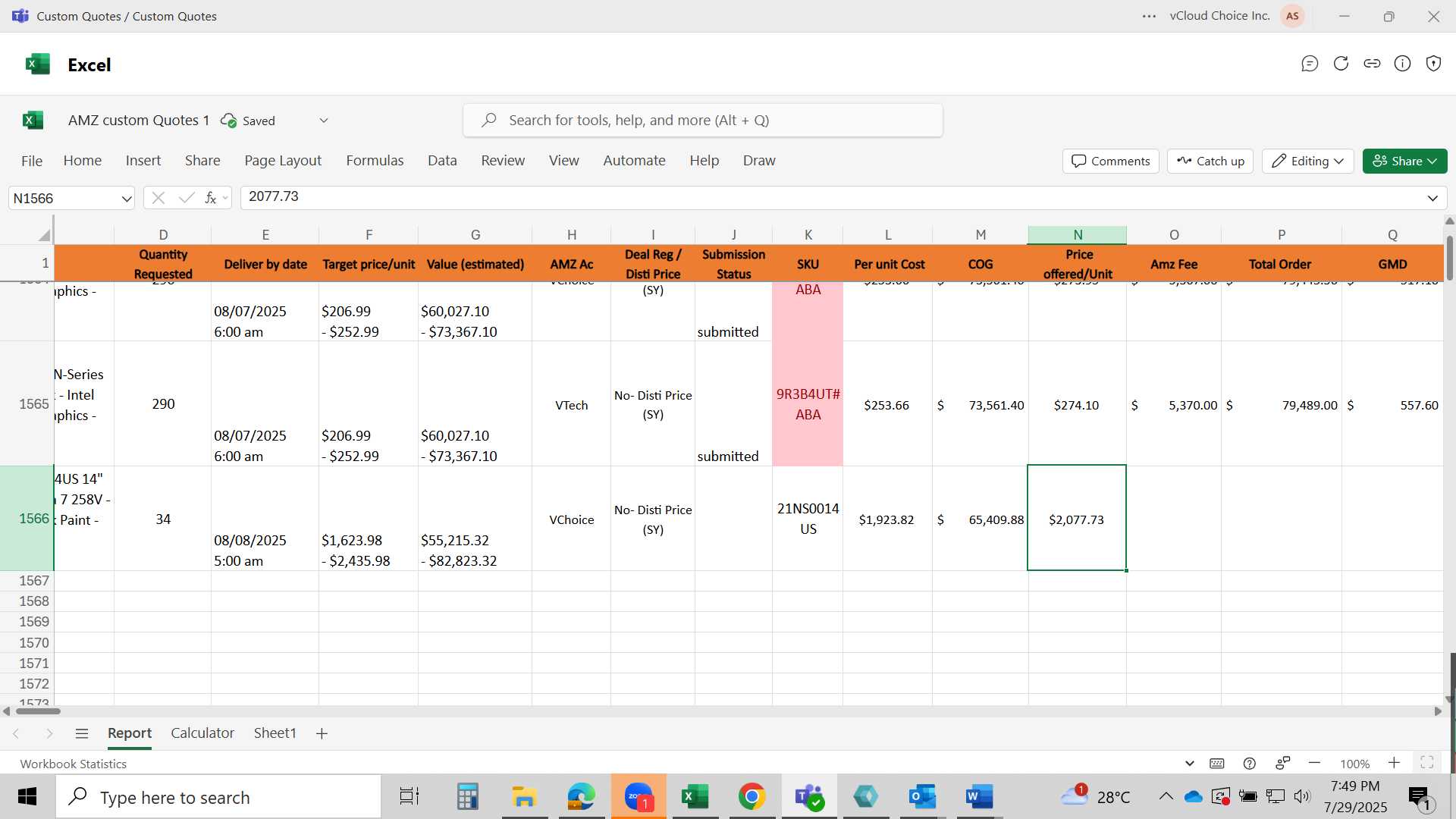
Task: Open Zoom app in taskbar
Action: [639, 796]
